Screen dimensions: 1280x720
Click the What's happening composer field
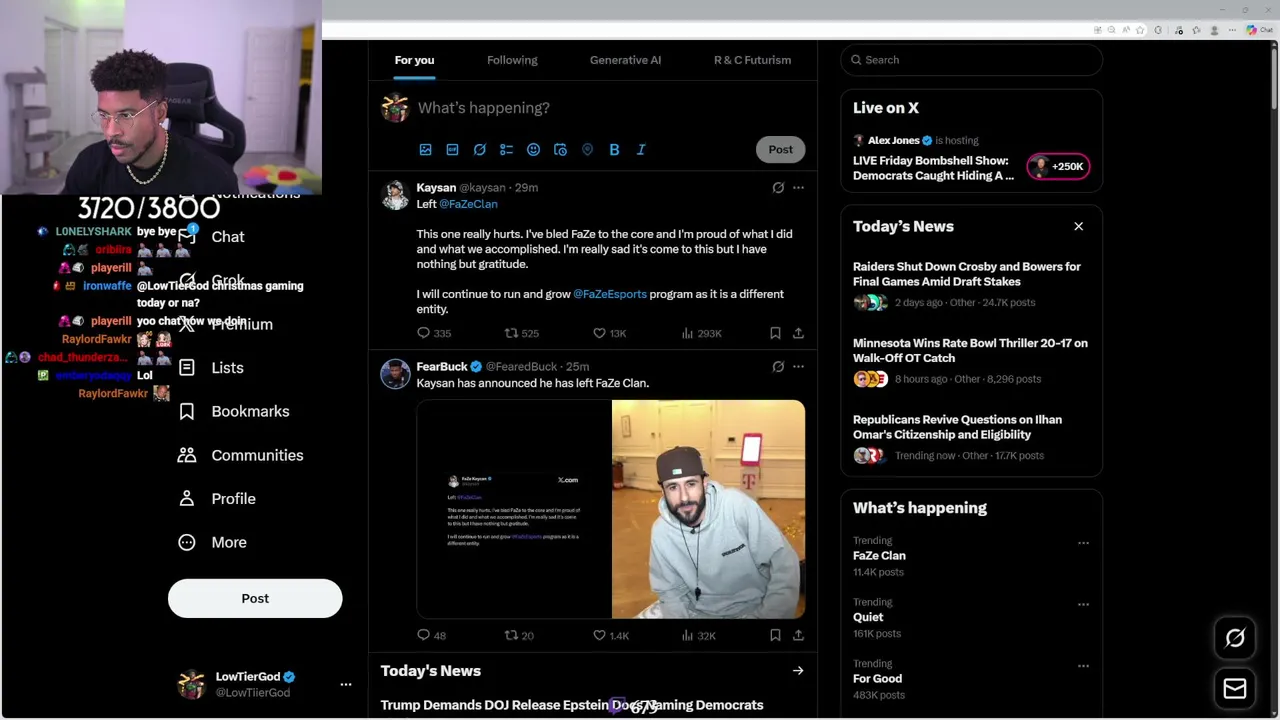pyautogui.click(x=610, y=108)
